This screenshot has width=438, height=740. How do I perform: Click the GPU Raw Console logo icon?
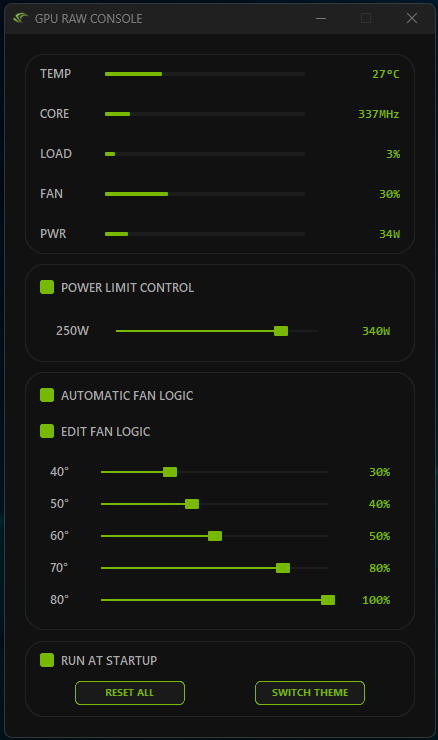[21, 18]
